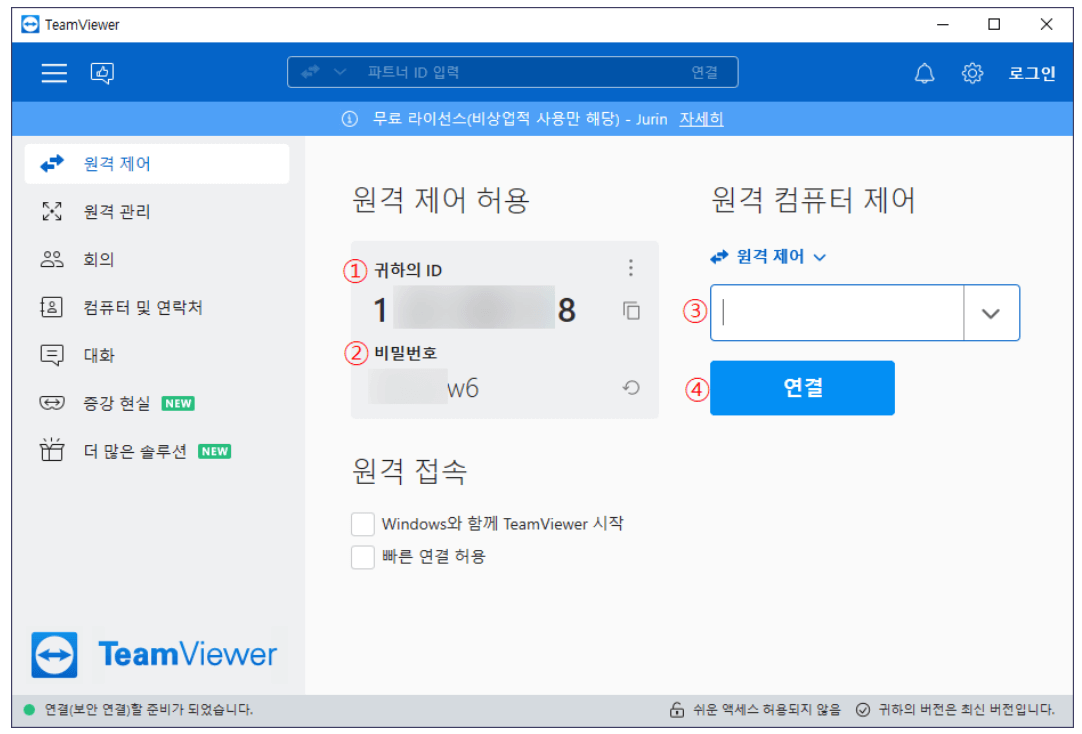
Task: Open partner ID history dropdown arrow
Action: (991, 312)
